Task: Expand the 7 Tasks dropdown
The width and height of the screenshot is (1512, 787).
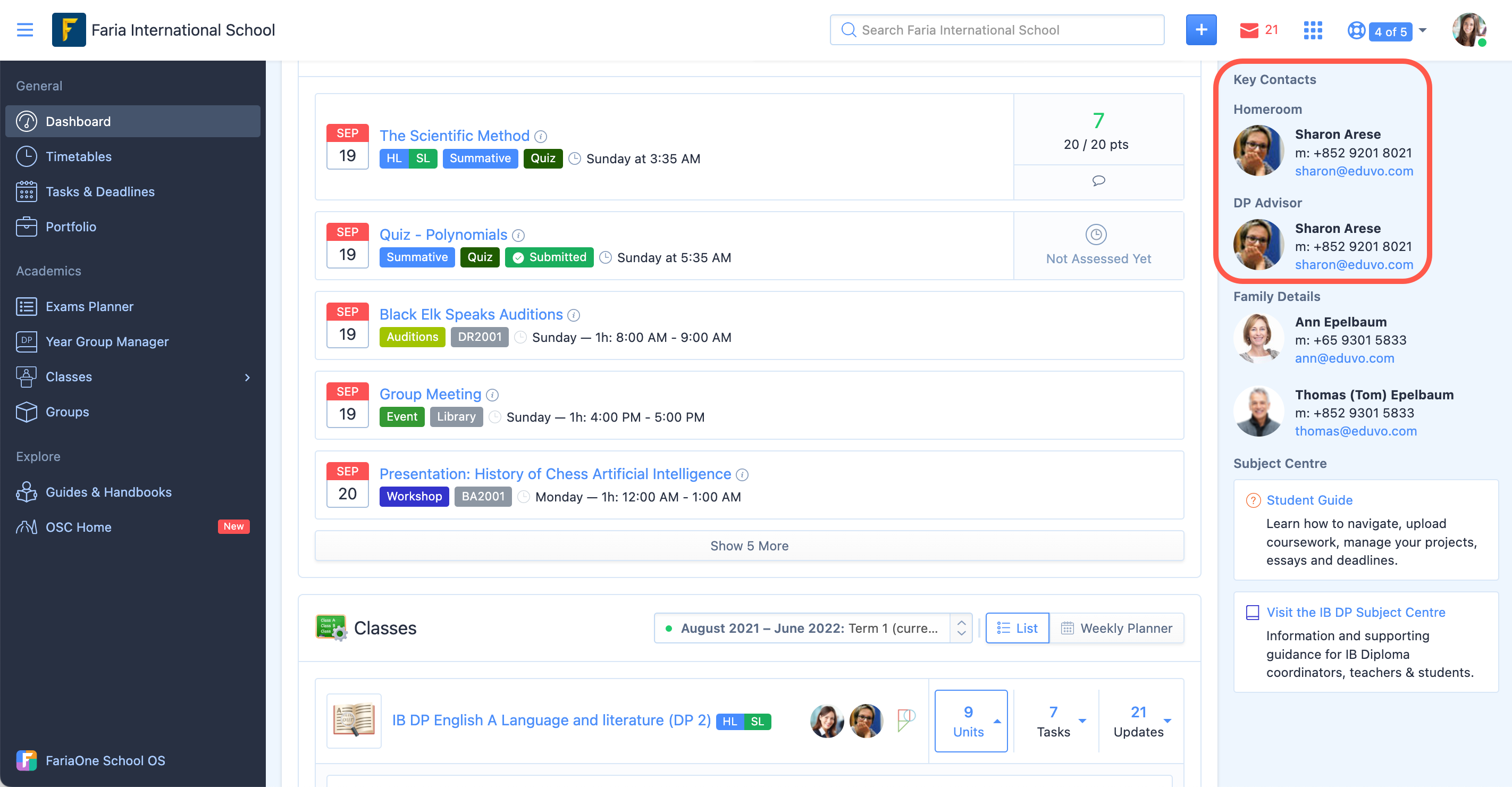Action: (x=1056, y=721)
